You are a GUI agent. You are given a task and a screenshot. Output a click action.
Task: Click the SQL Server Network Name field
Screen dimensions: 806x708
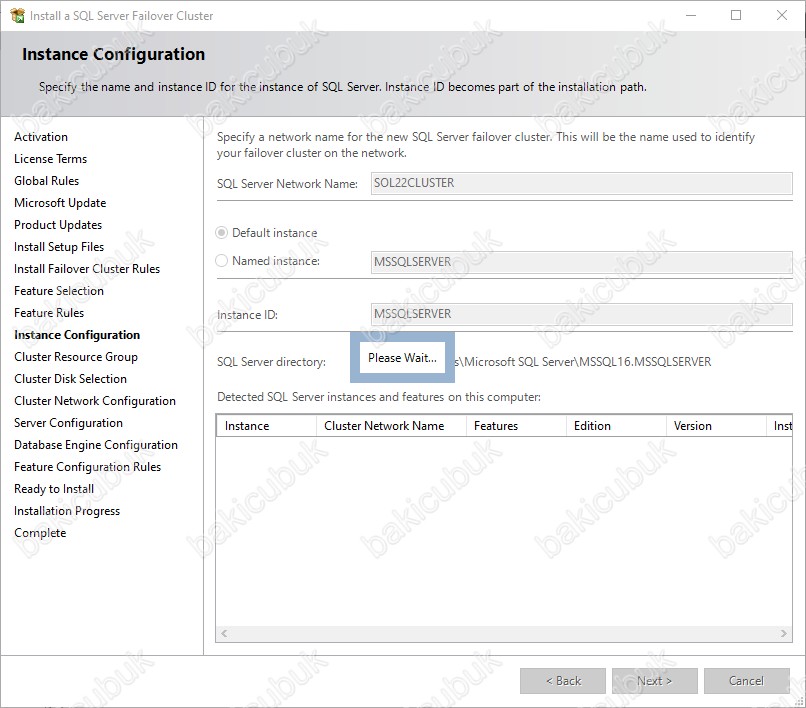pyautogui.click(x=581, y=183)
